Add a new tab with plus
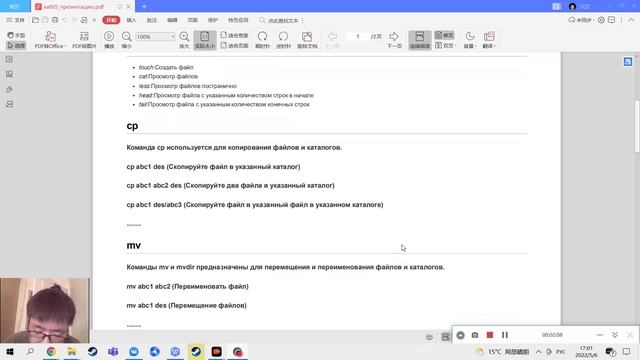The height and width of the screenshot is (360, 640). click(x=144, y=7)
